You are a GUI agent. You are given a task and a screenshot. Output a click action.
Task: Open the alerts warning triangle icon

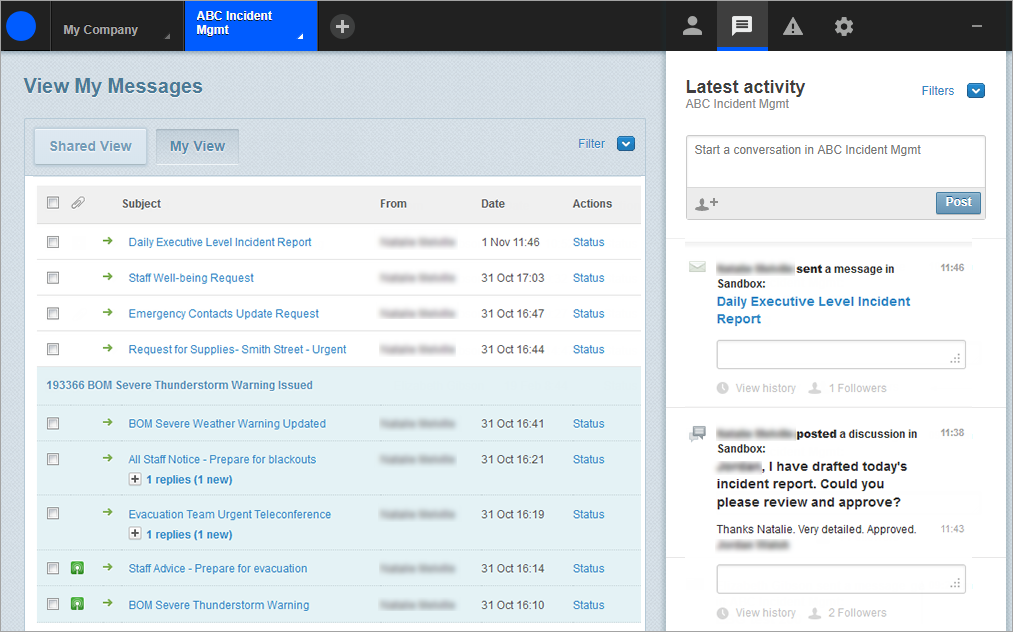793,27
